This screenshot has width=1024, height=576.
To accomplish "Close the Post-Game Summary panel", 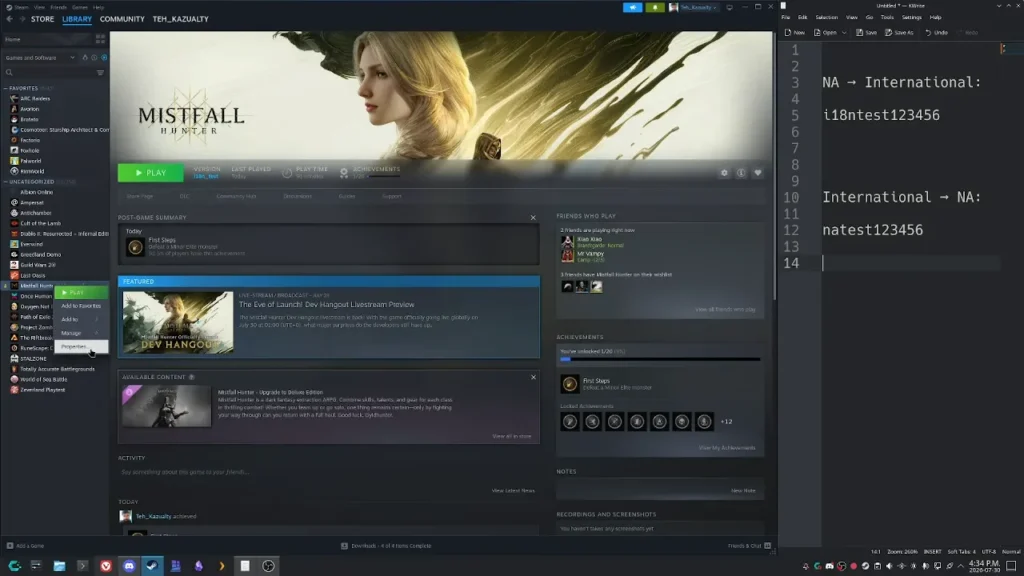I will [533, 217].
